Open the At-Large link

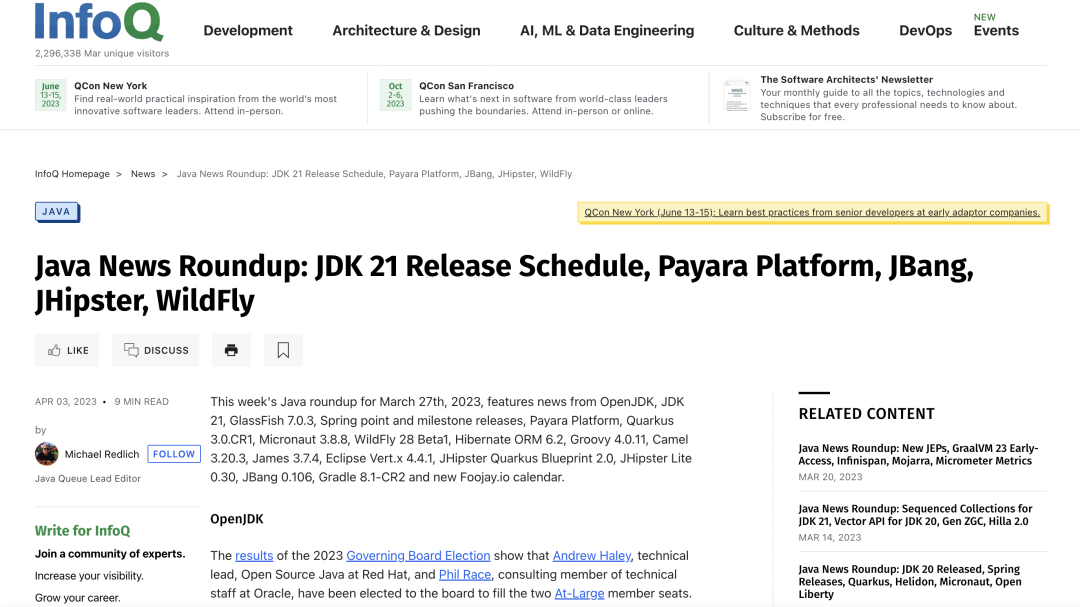(x=579, y=593)
